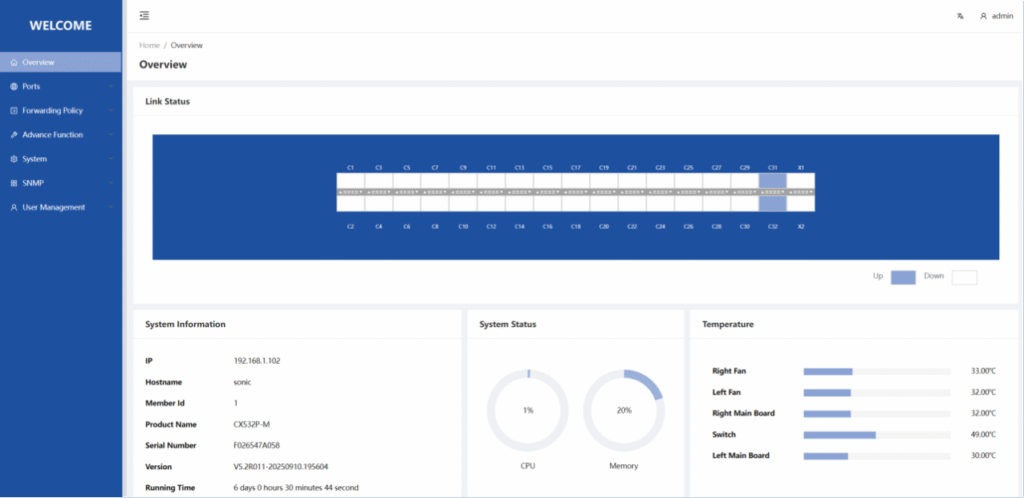Open the Advance Function menu item
Viewport: 1024px width, 498px height.
click(52, 135)
